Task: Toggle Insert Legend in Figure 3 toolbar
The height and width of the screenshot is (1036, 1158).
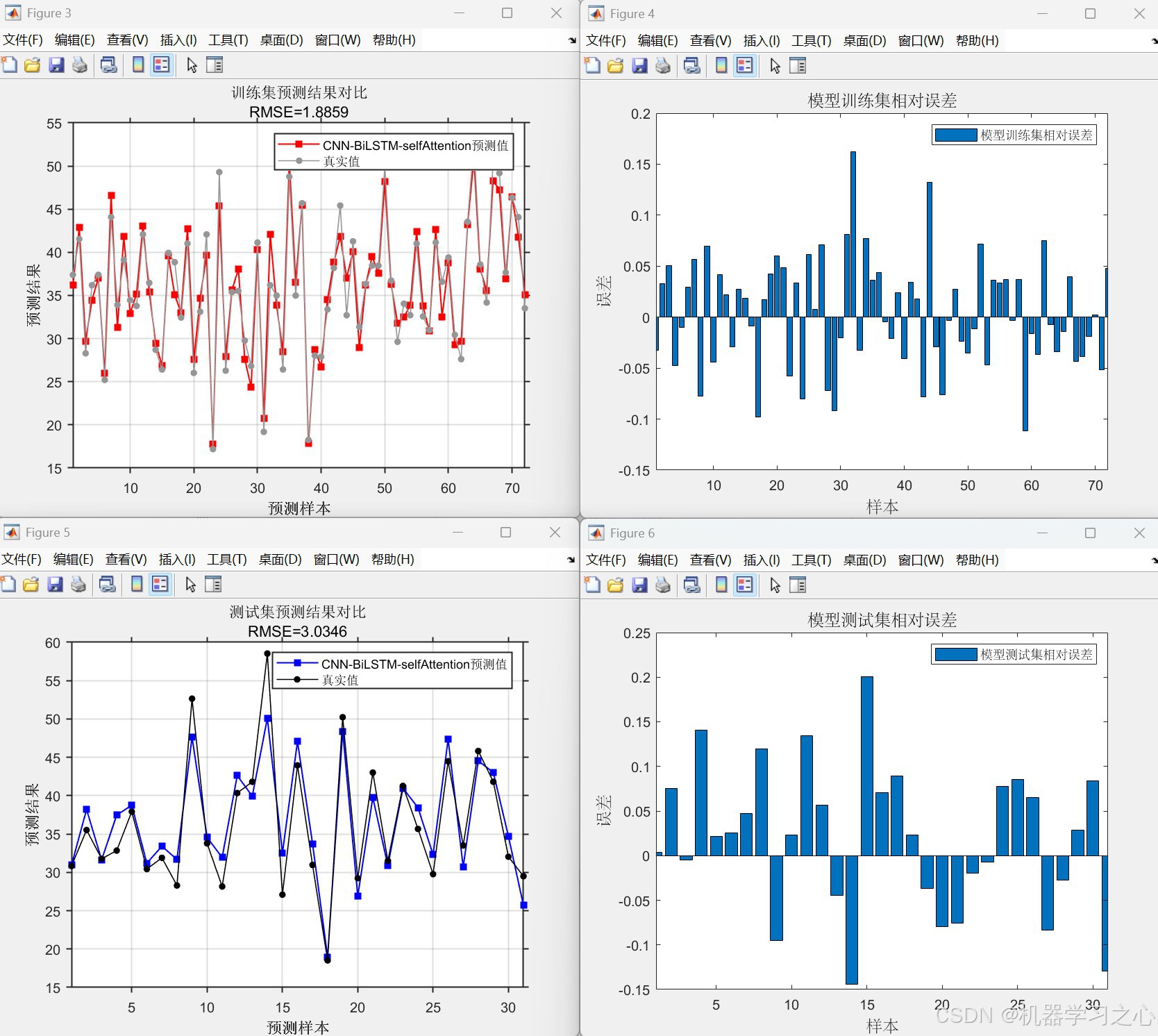Action: (x=162, y=65)
